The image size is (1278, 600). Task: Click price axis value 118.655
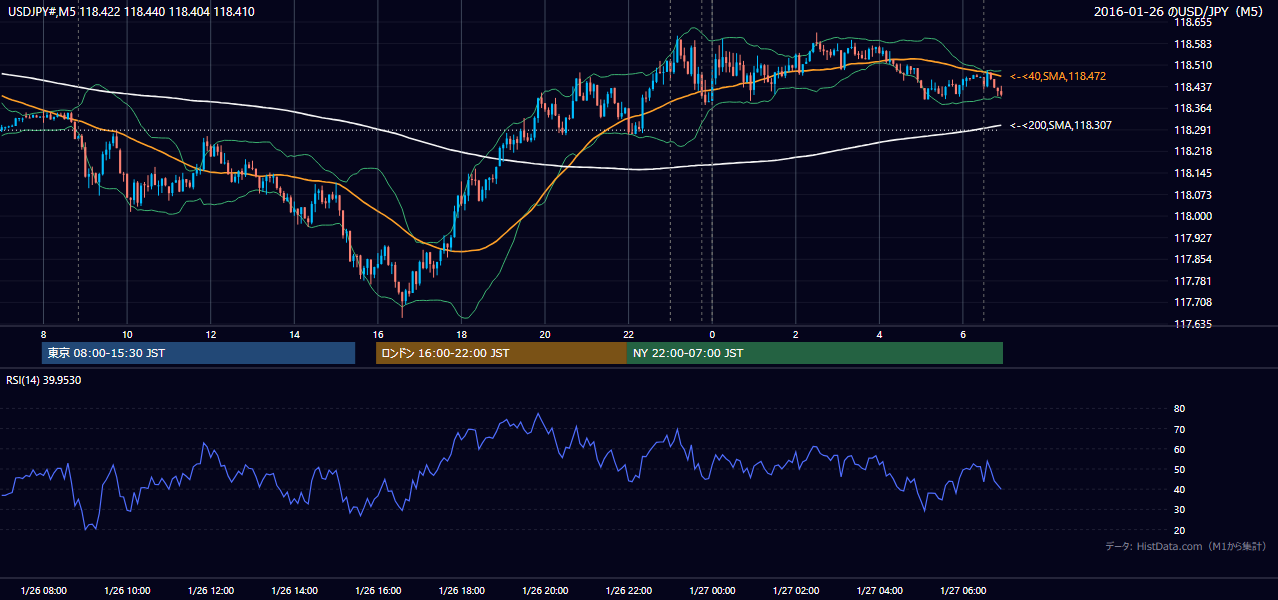[x=1192, y=22]
